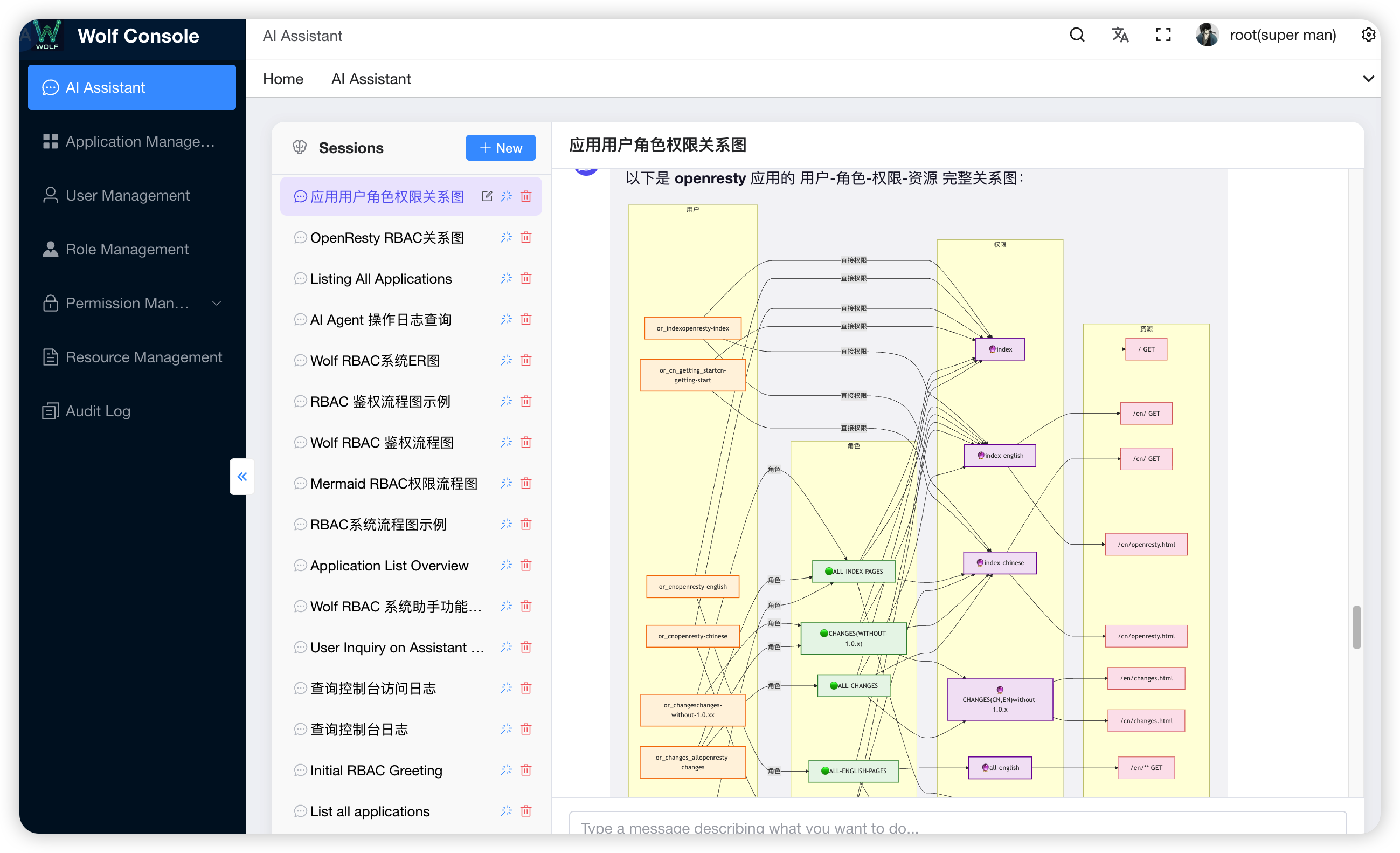The width and height of the screenshot is (1400, 853).
Task: Open Role Management in the sidebar
Action: (x=132, y=249)
